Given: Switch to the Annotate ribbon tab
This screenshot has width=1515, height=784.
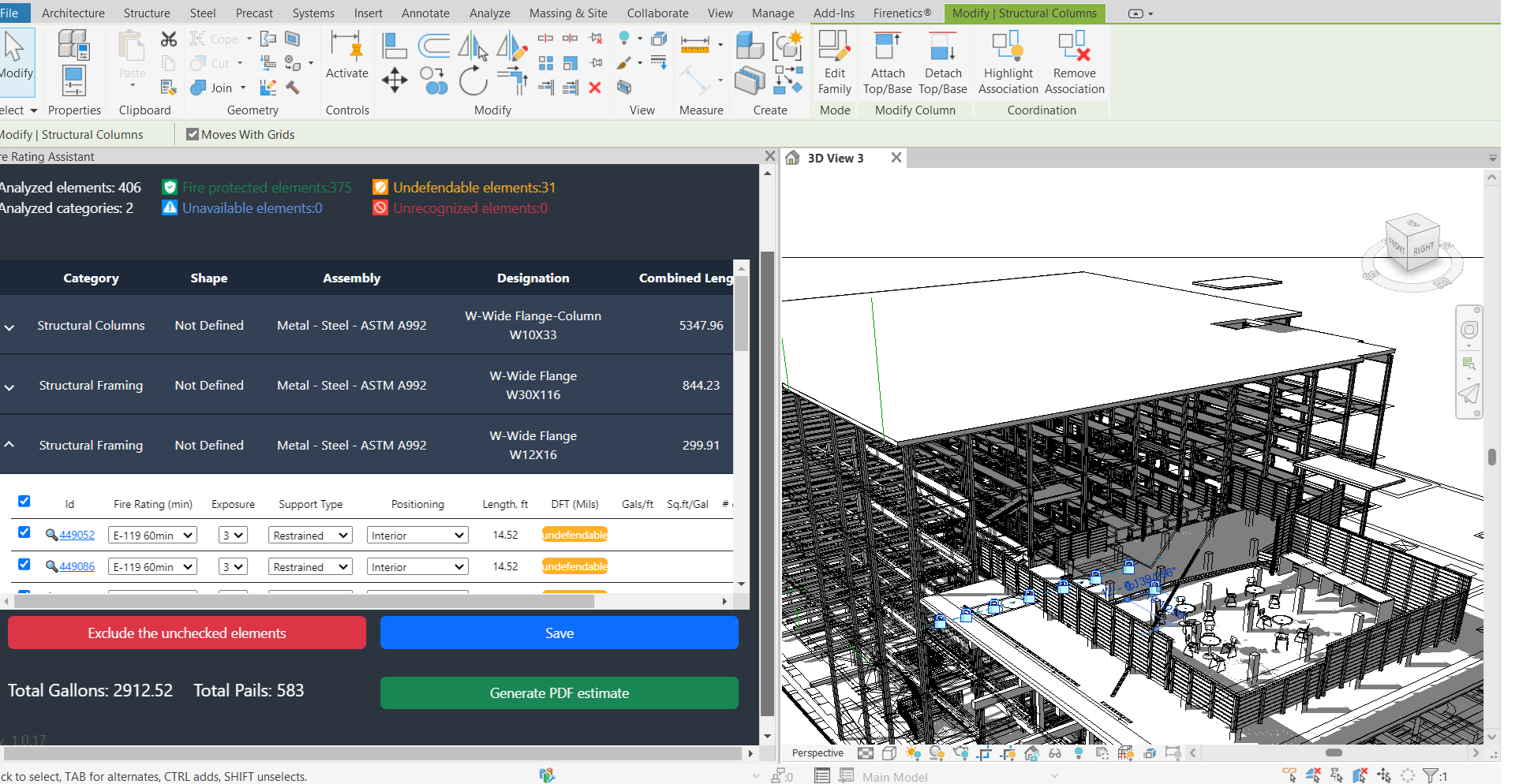Looking at the screenshot, I should (425, 13).
